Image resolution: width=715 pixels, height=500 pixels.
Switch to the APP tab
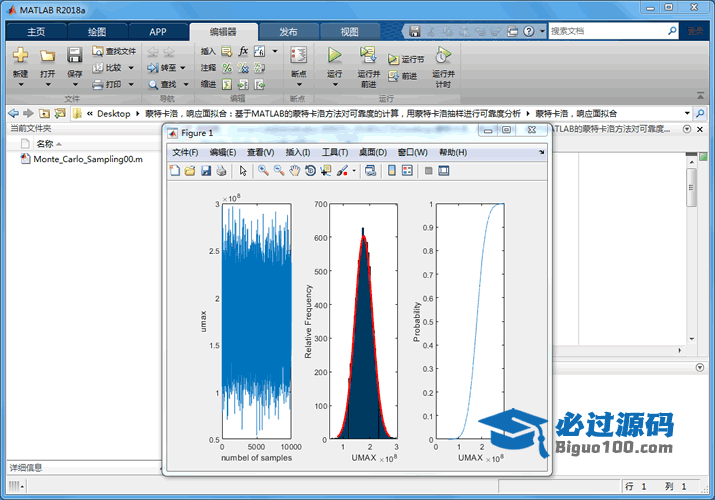pyautogui.click(x=158, y=31)
